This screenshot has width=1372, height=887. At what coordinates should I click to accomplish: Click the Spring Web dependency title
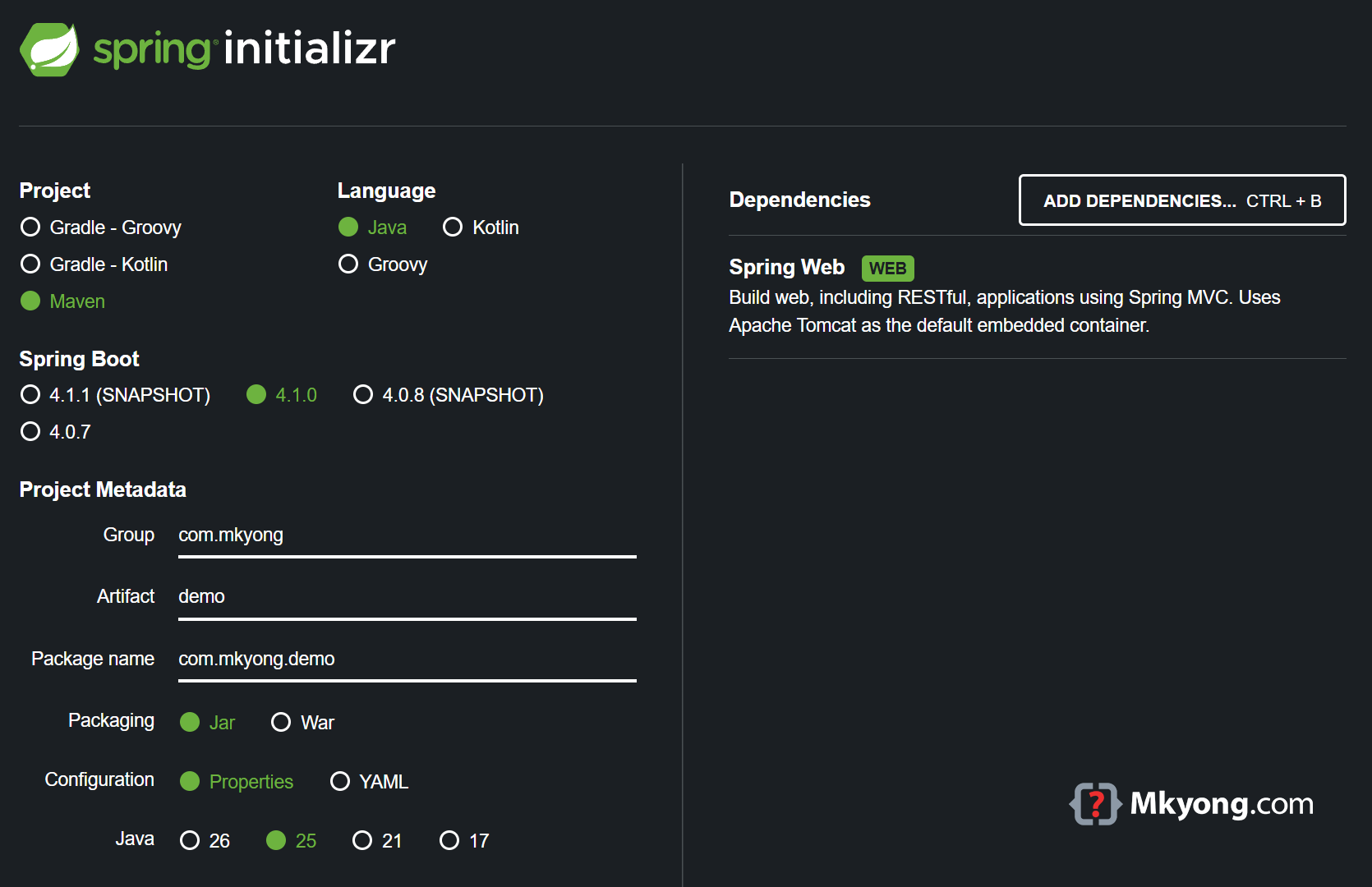pos(787,268)
